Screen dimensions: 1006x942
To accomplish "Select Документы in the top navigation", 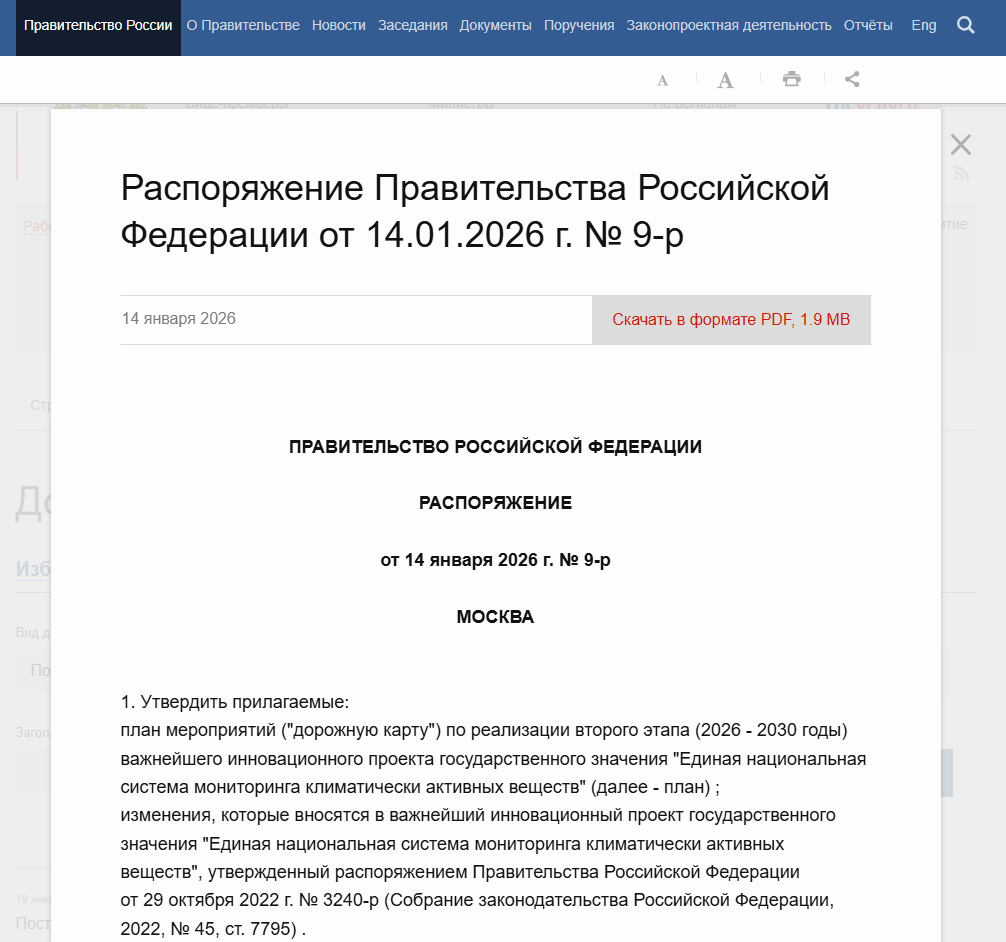I will coord(495,26).
